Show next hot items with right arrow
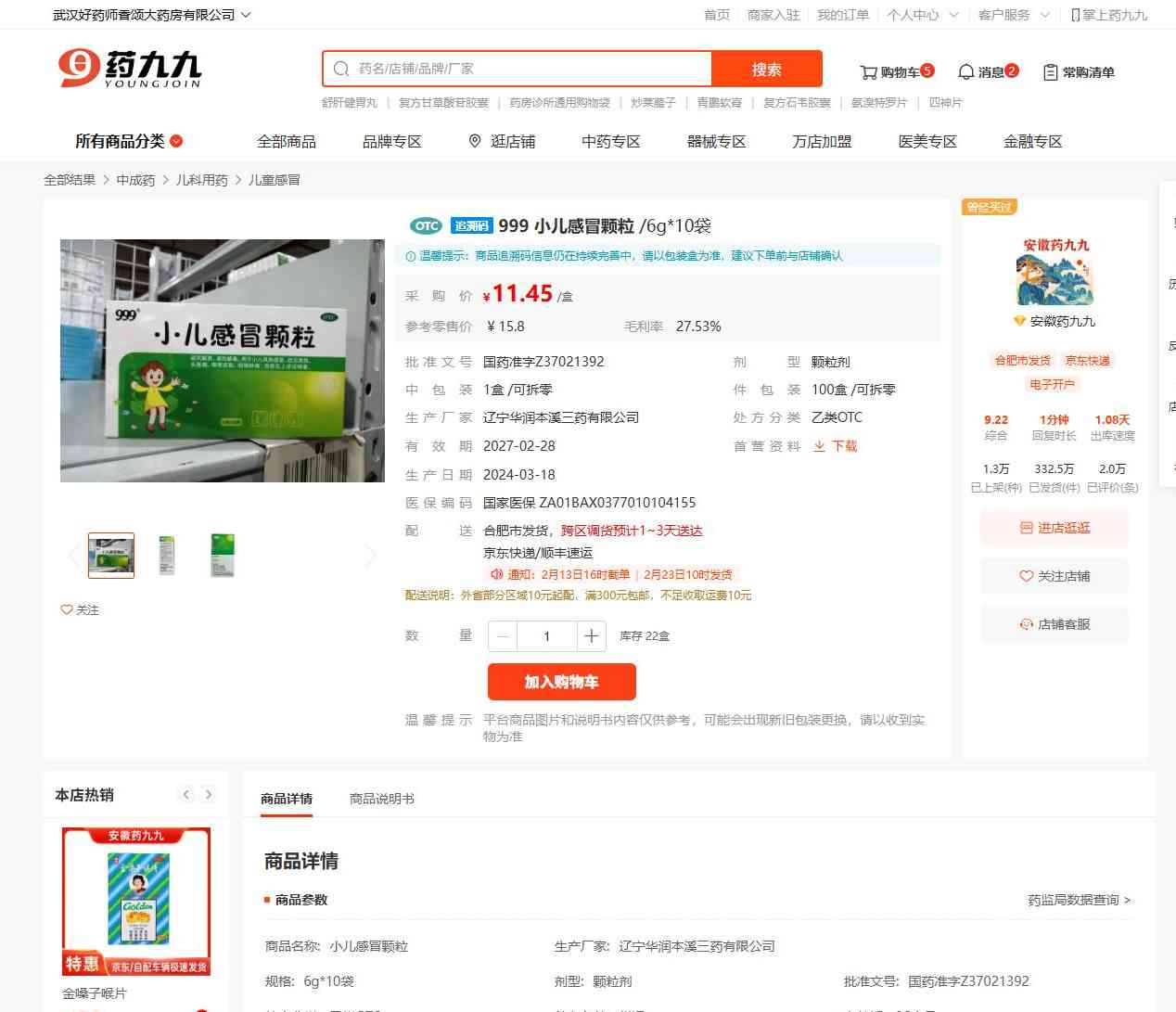This screenshot has width=1176, height=1012. click(209, 794)
